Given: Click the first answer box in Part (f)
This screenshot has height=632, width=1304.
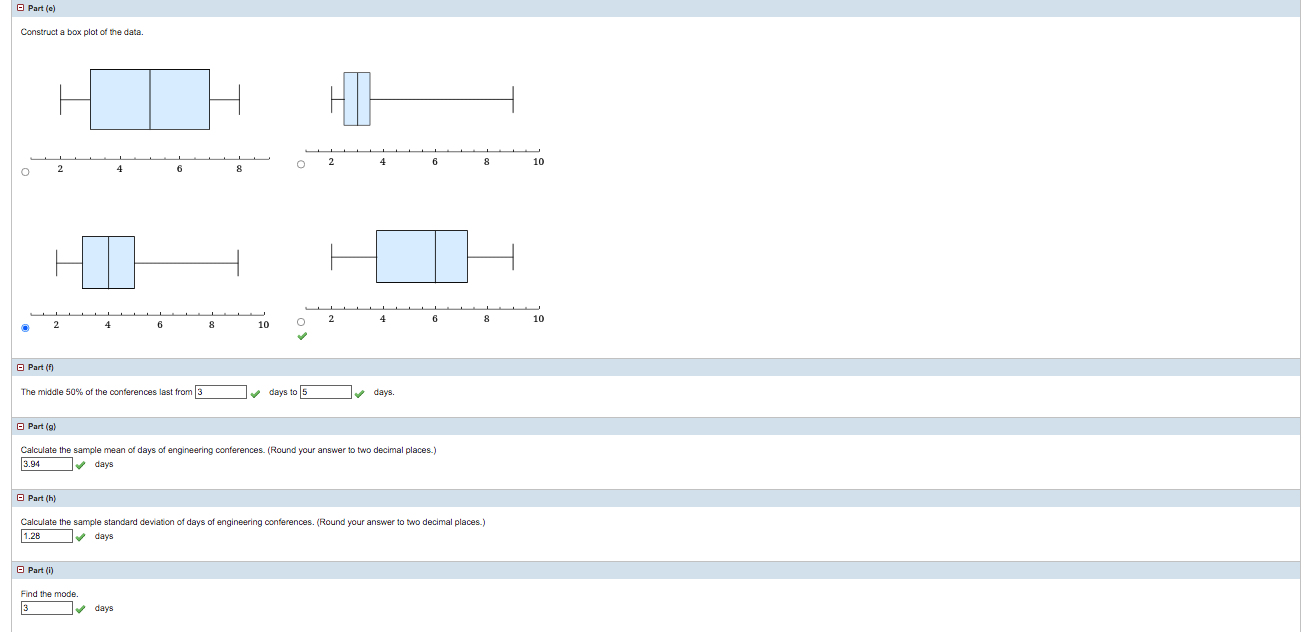Looking at the screenshot, I should (x=220, y=391).
